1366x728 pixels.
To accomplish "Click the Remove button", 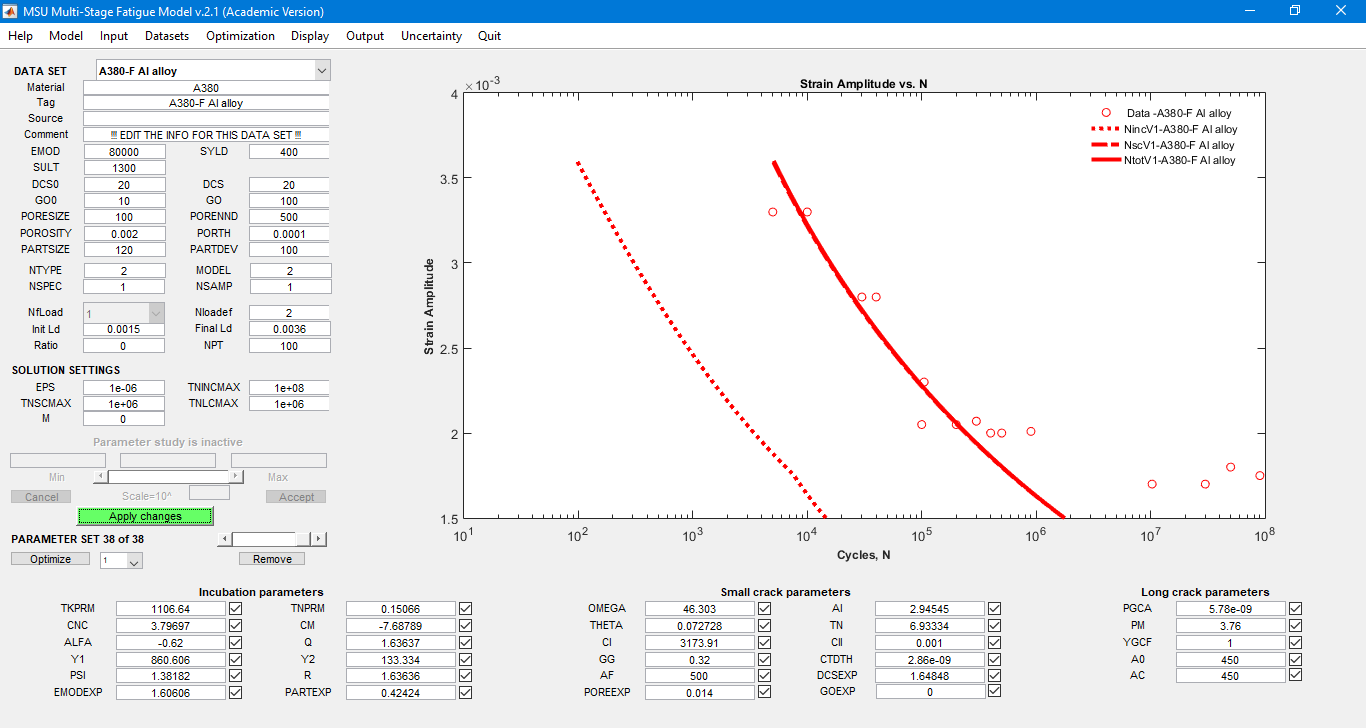I will click(272, 559).
